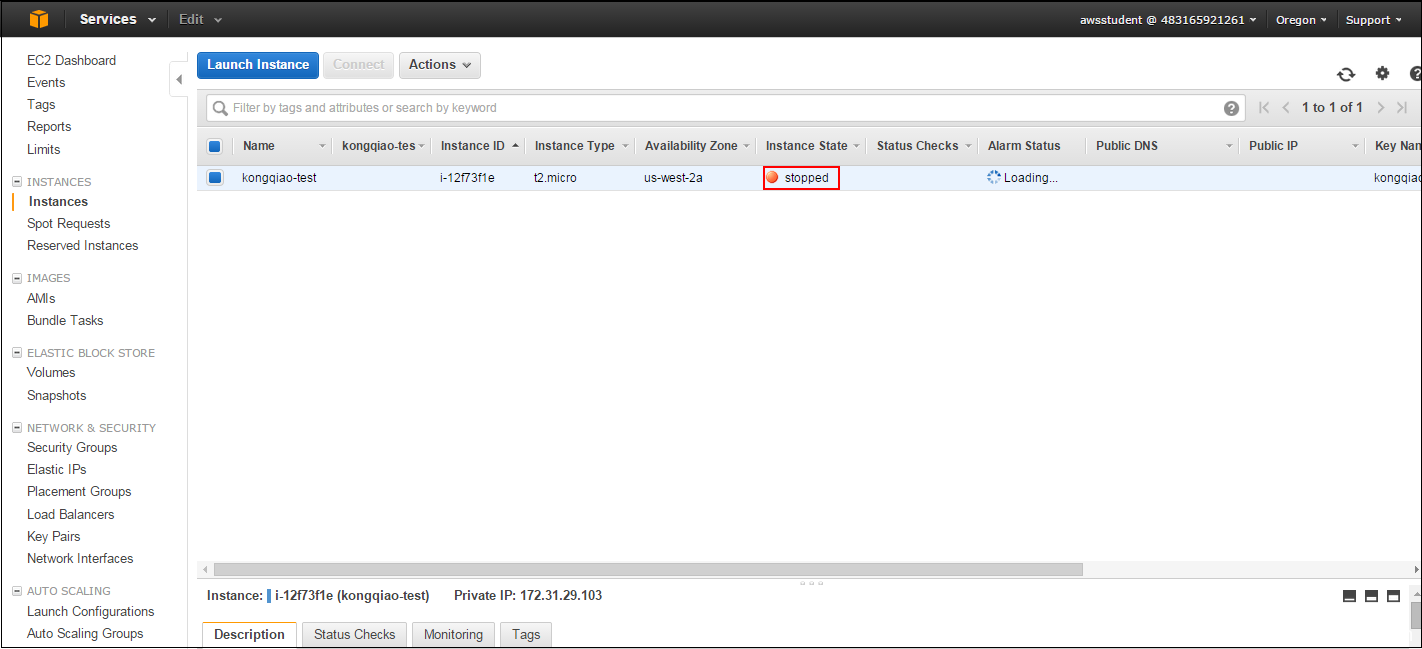Click the t2.micro instance type cell
Image resolution: width=1422 pixels, height=649 pixels.
pyautogui.click(x=555, y=178)
